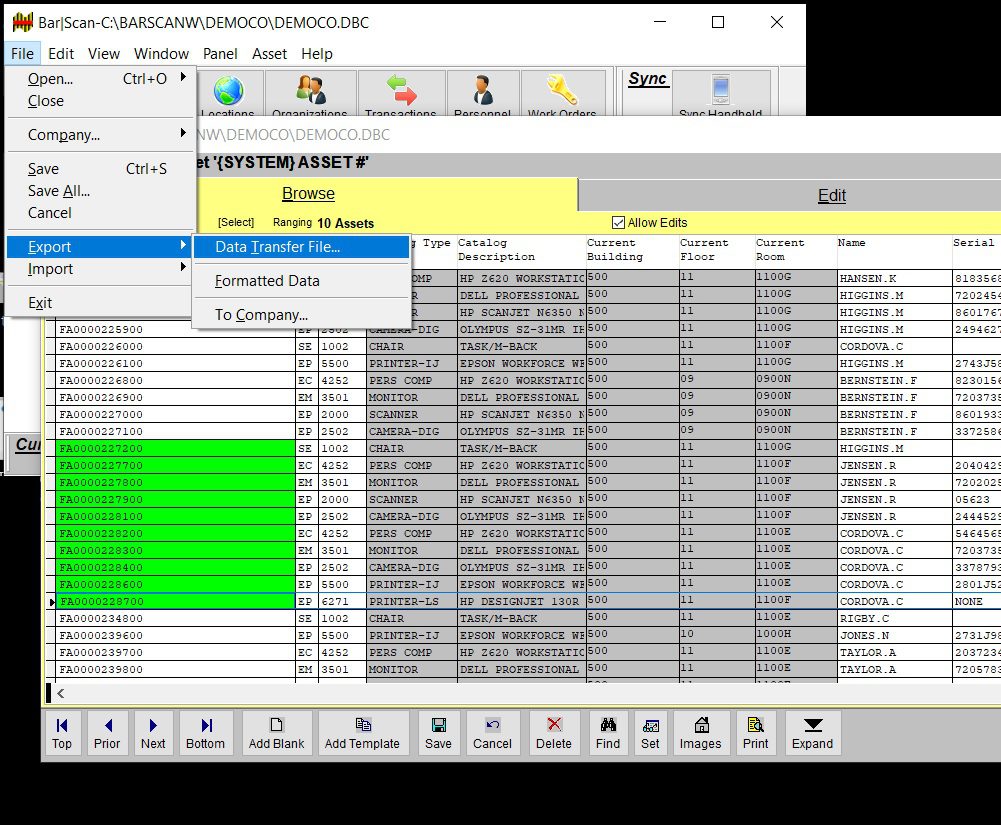Go to Prior record

tap(107, 733)
